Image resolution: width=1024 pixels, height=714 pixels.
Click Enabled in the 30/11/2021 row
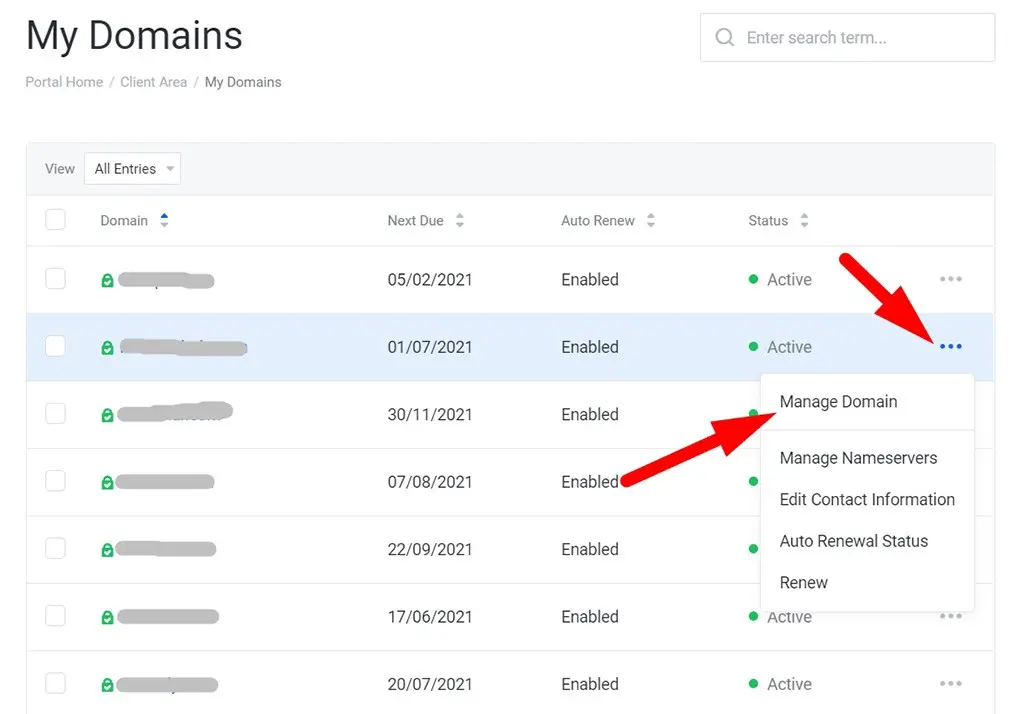coord(590,414)
